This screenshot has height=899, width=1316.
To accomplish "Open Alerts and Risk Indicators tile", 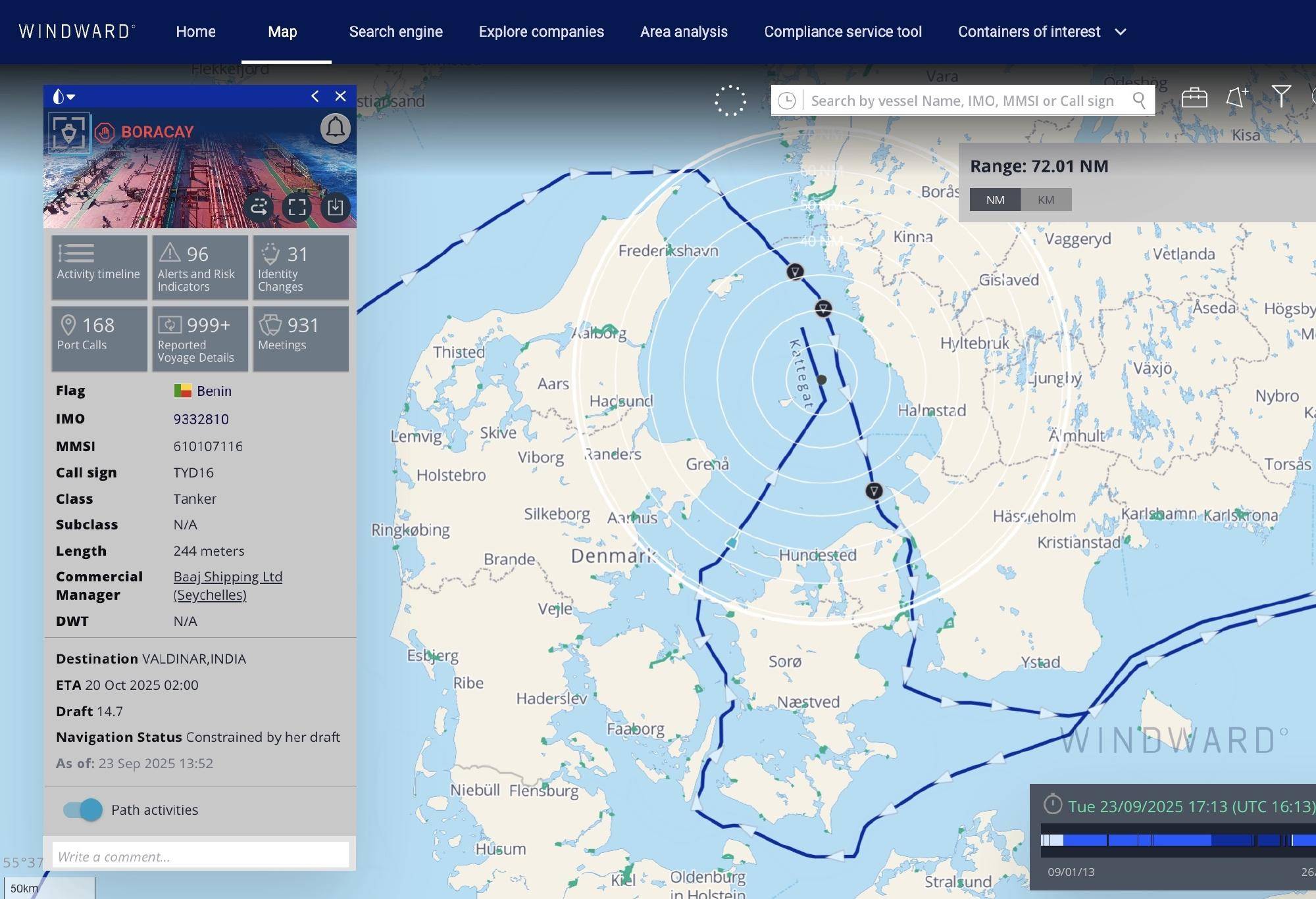I will coord(200,268).
